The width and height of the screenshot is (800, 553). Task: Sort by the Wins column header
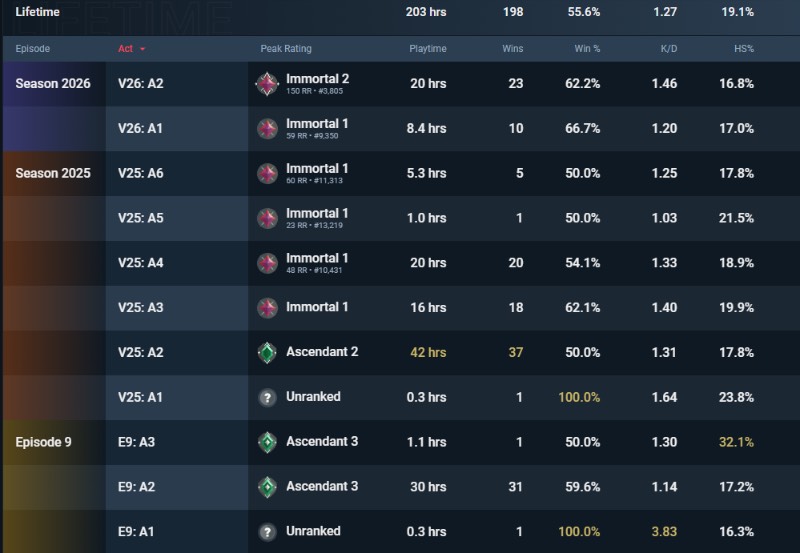pyautogui.click(x=512, y=48)
